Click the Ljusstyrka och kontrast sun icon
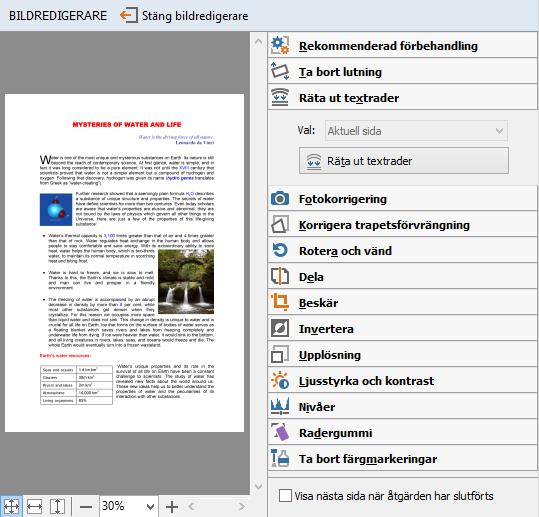 click(x=280, y=380)
